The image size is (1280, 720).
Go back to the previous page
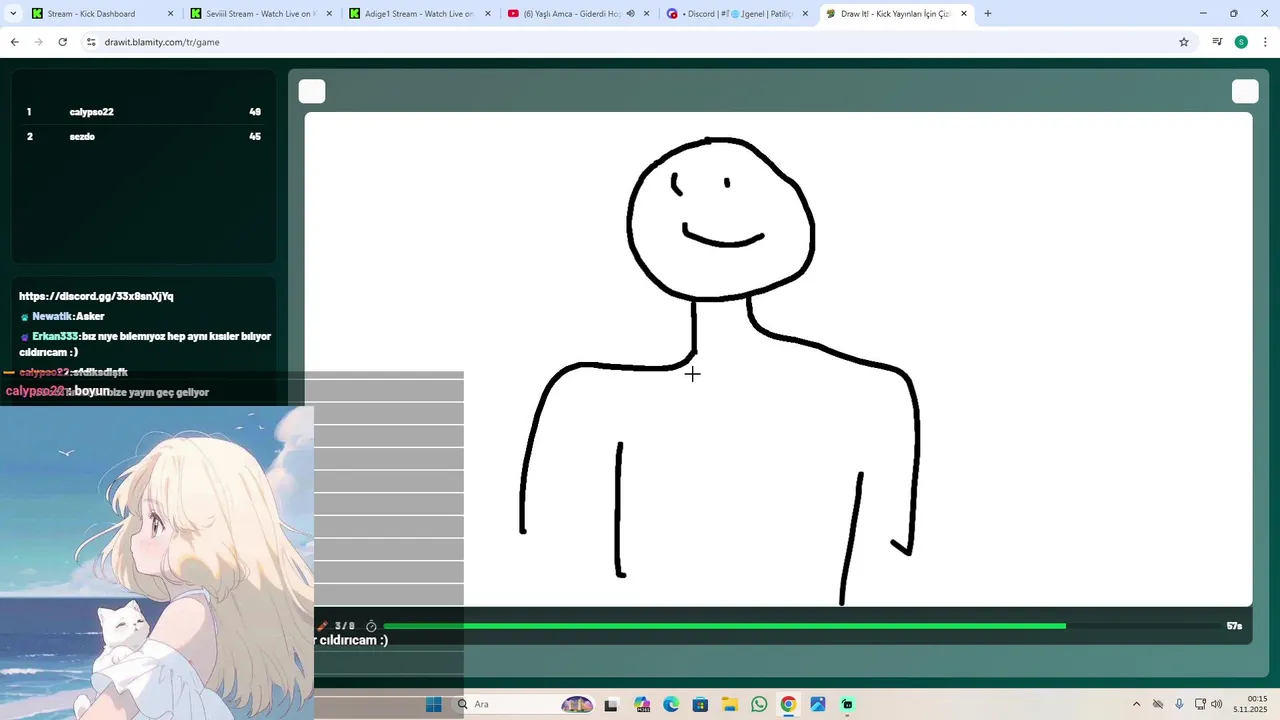14,42
